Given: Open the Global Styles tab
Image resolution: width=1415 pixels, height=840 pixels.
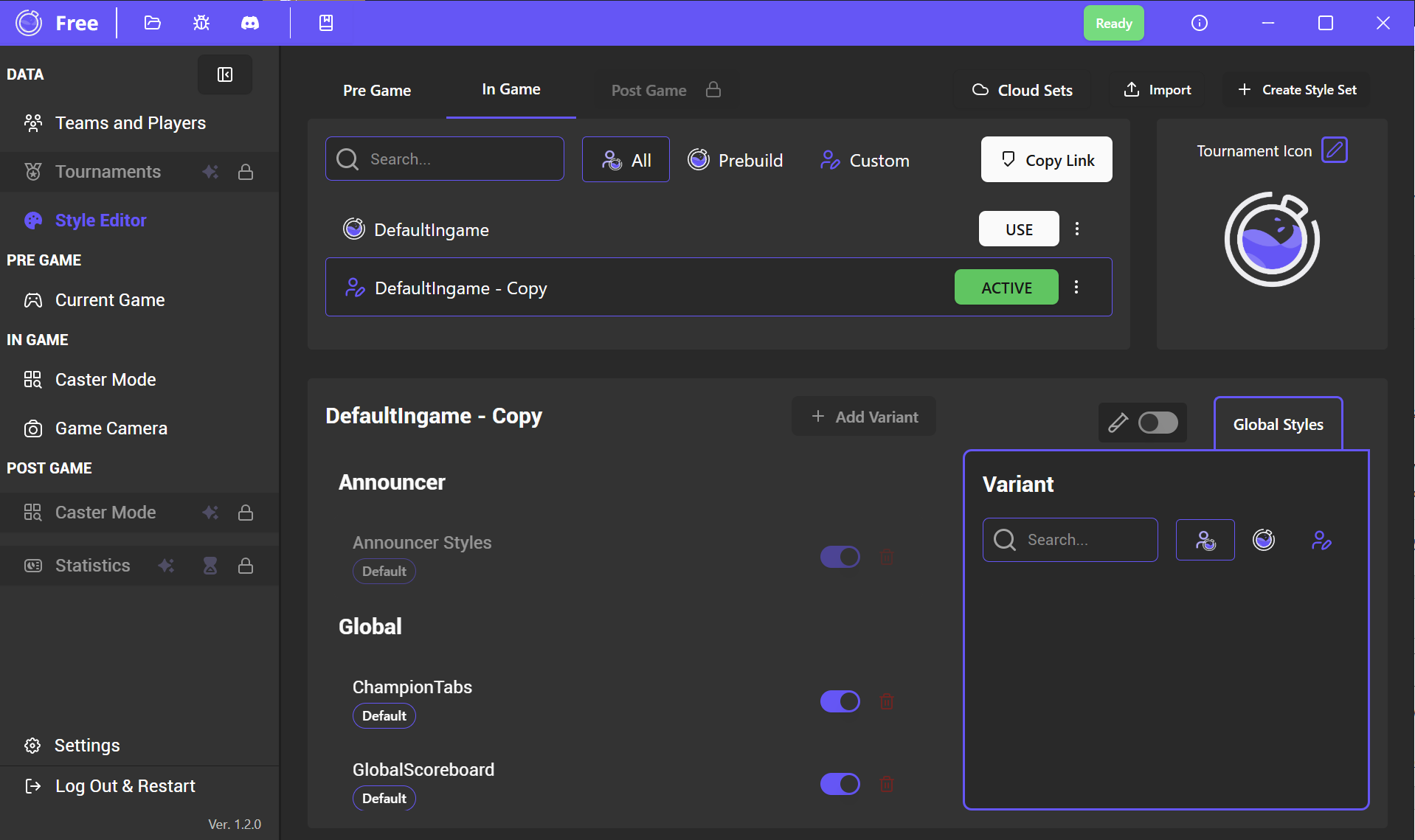Looking at the screenshot, I should (1278, 424).
